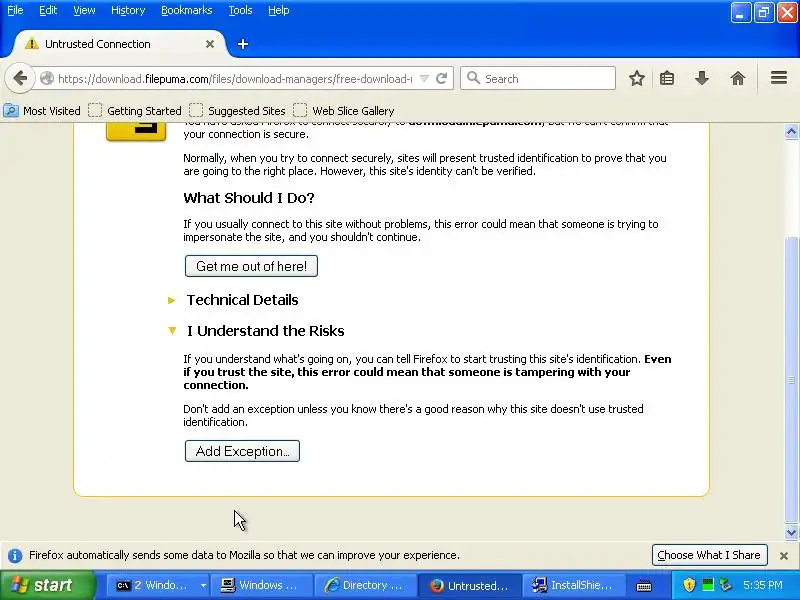Reload the page with the refresh icon
This screenshot has height=600, width=800.
(x=442, y=79)
